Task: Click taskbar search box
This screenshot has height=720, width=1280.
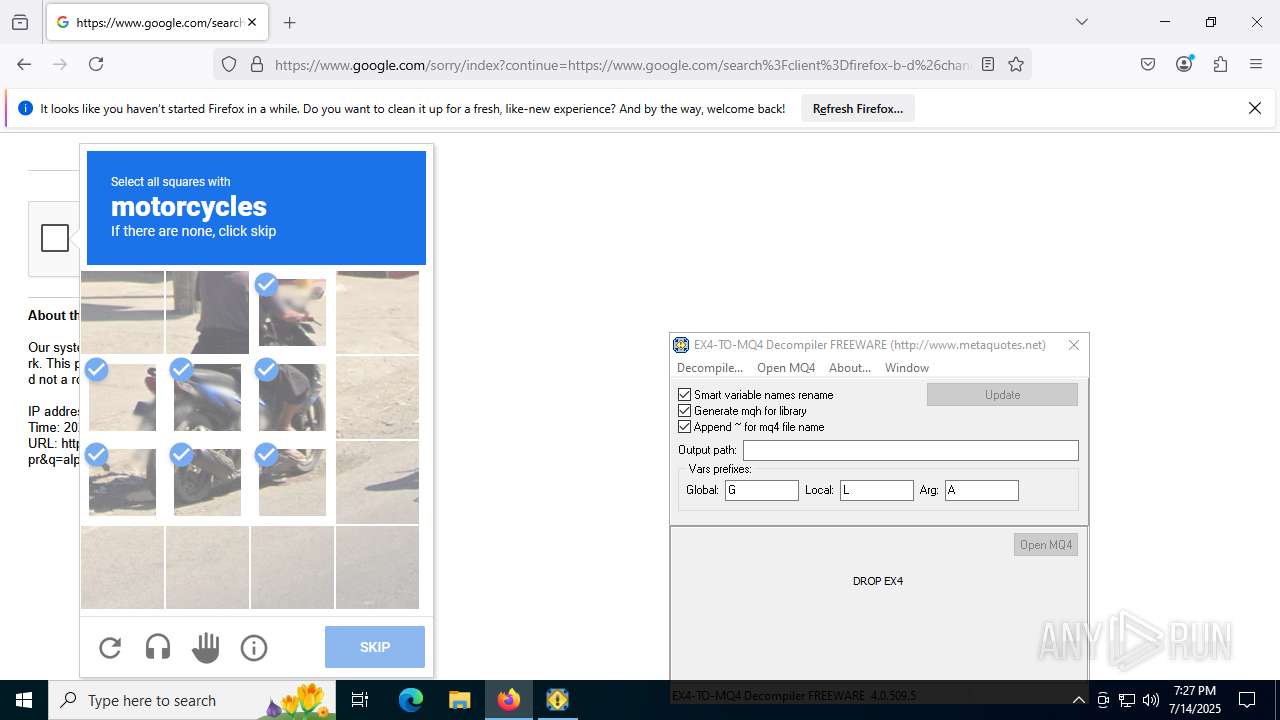Action: (x=194, y=700)
